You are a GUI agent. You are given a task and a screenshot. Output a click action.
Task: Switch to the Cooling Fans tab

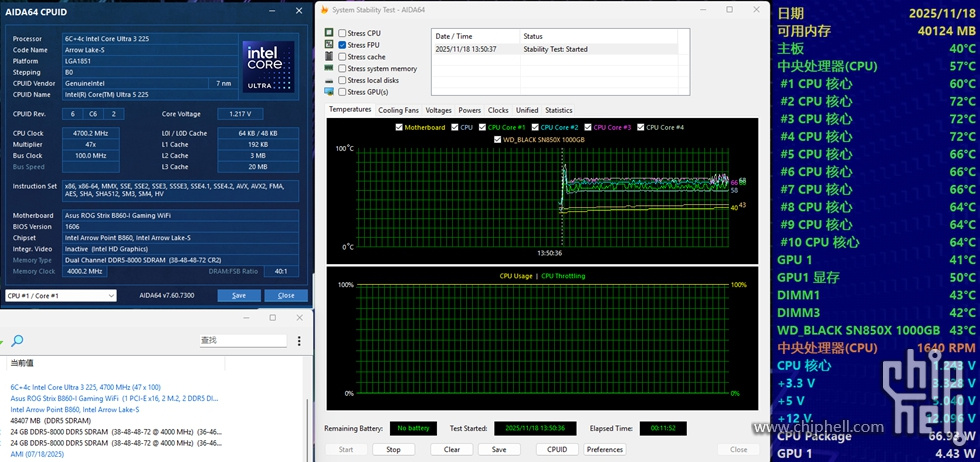(x=398, y=110)
